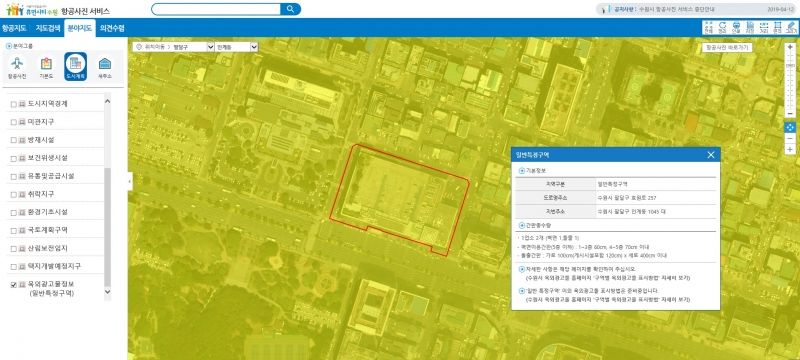Click the refresh/reset map toolbar icon
The height and width of the screenshot is (360, 800).
pos(722,27)
